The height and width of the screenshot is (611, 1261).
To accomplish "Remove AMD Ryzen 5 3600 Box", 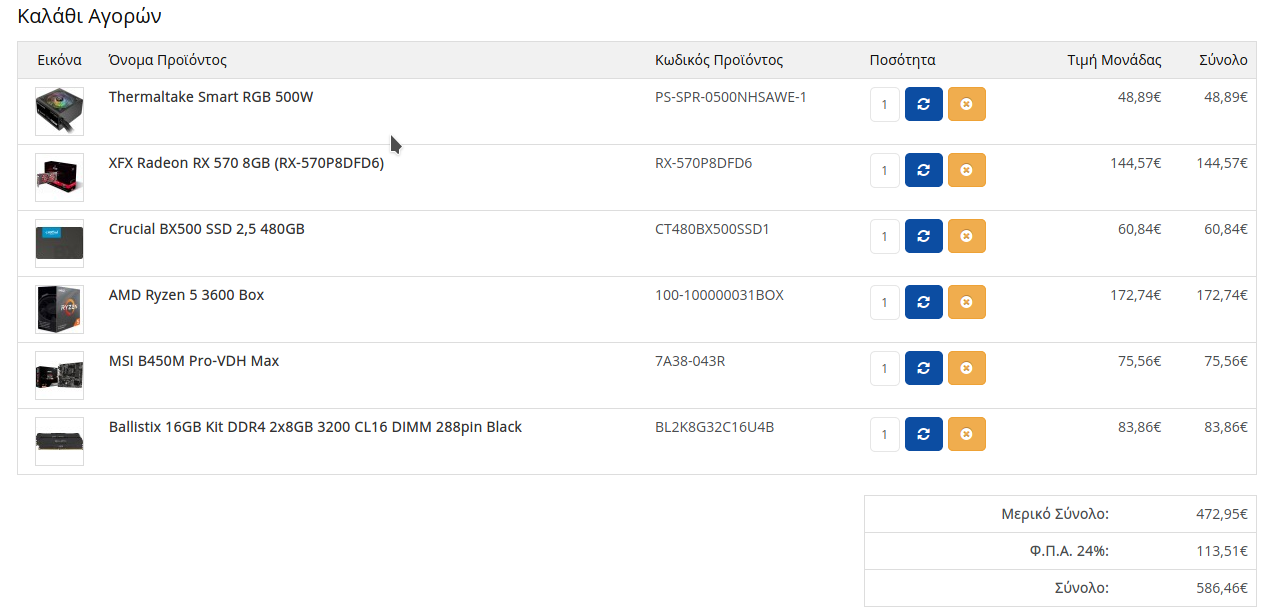I will coord(966,302).
